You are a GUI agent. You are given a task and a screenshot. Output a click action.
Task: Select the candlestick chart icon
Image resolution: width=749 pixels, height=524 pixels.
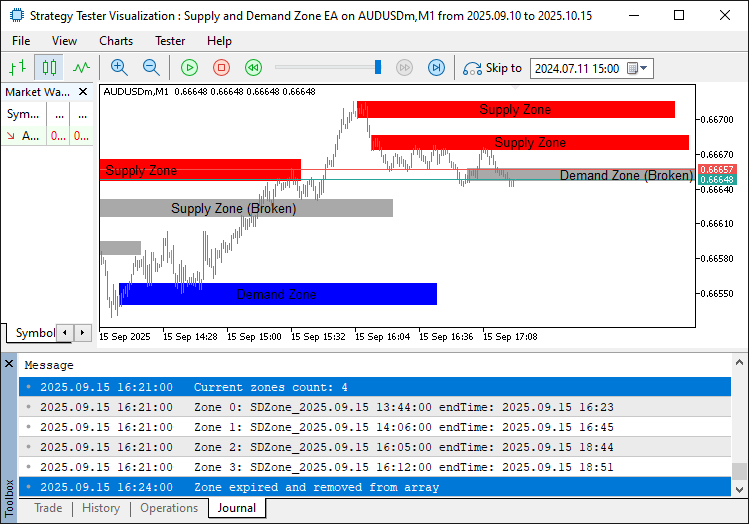pos(49,68)
